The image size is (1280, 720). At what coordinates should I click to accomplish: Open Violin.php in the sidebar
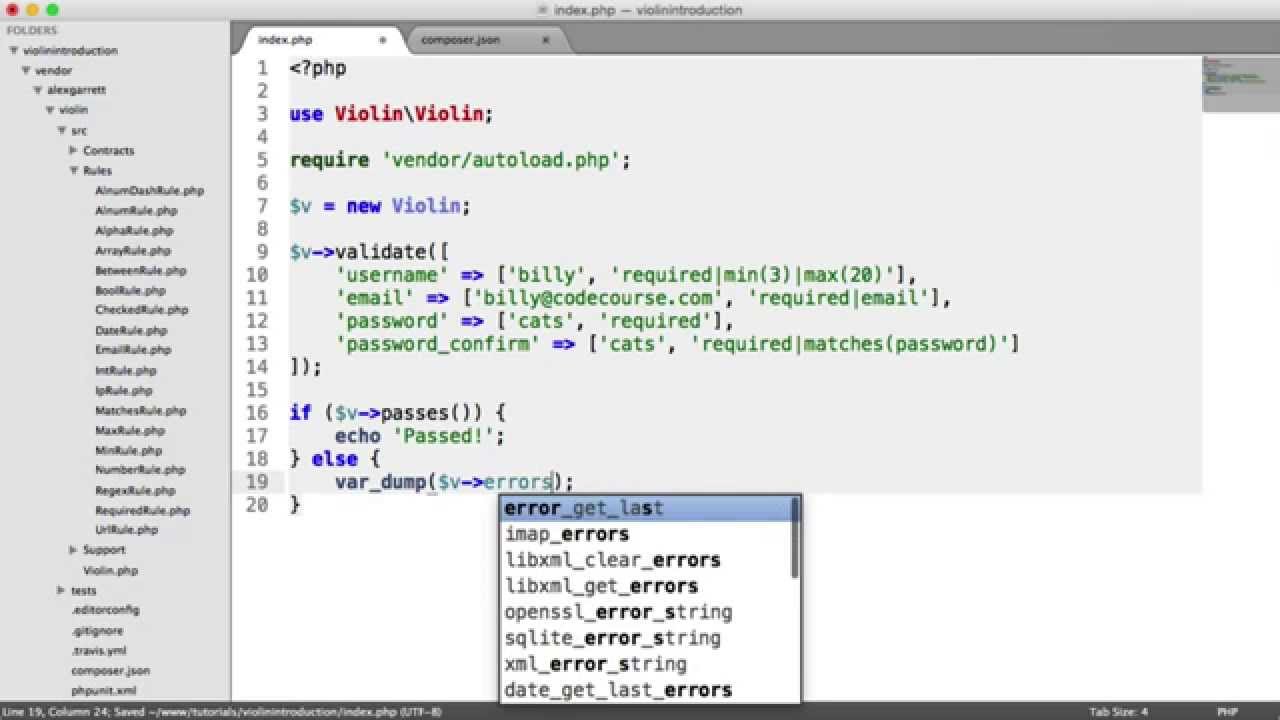[110, 570]
